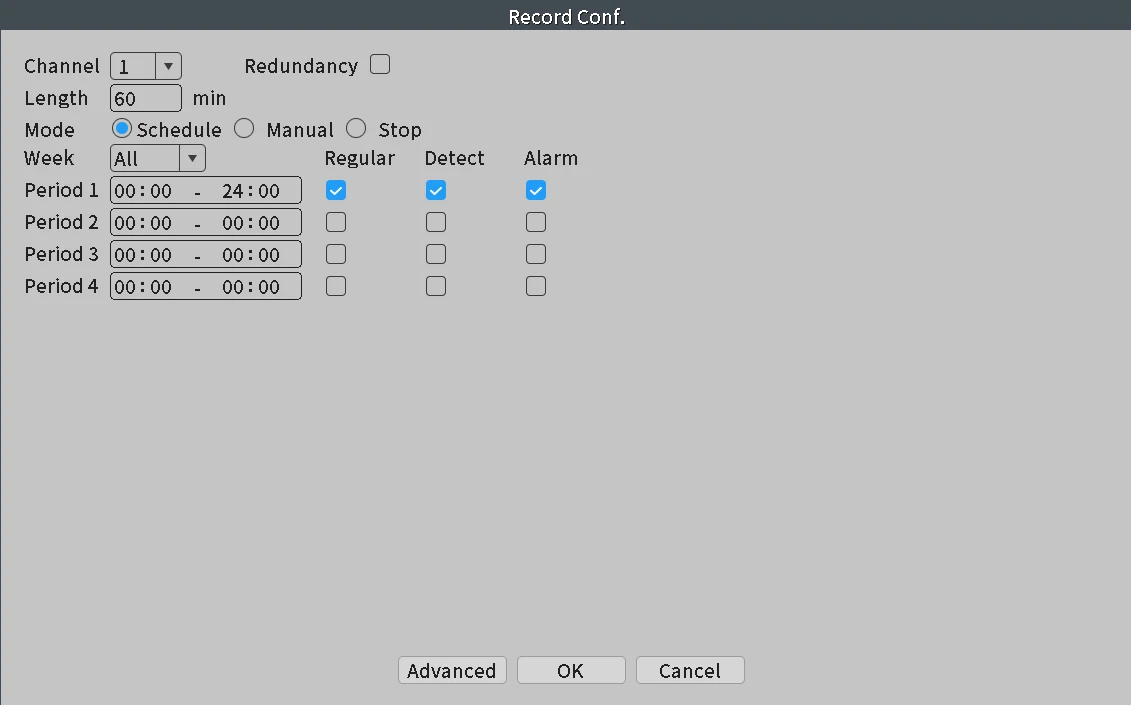
Task: Confirm settings with the OK button
Action: tap(571, 670)
